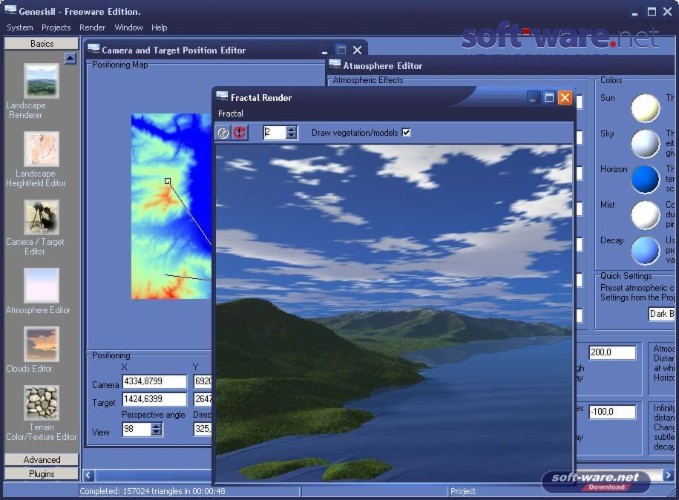Click the Atmosphere Editor field showing 200,0
Screen dimensions: 679x500
coord(612,352)
